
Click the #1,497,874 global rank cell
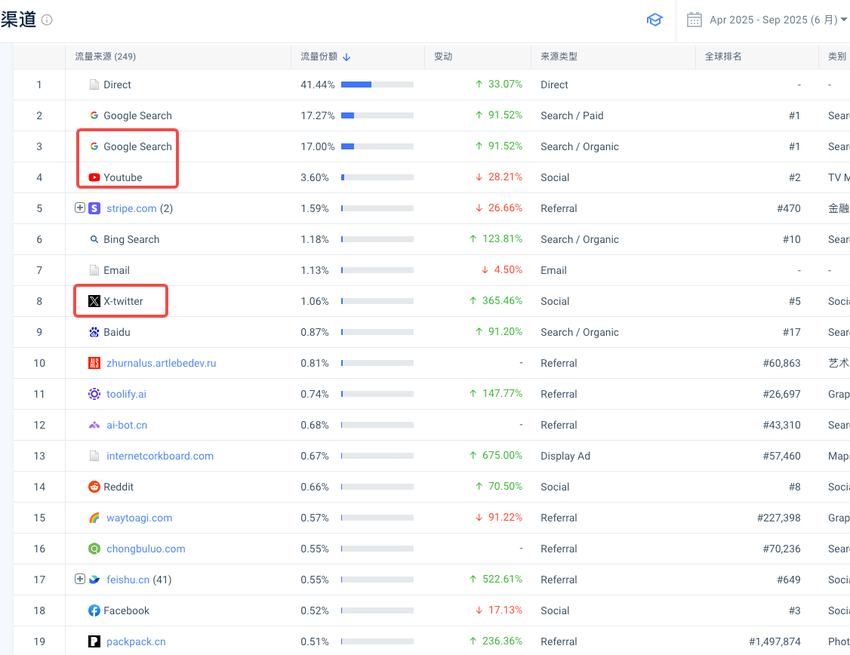pyautogui.click(x=774, y=641)
